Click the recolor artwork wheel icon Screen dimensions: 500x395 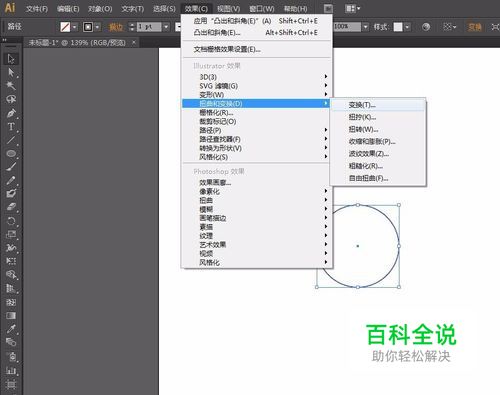pyautogui.click(x=426, y=27)
